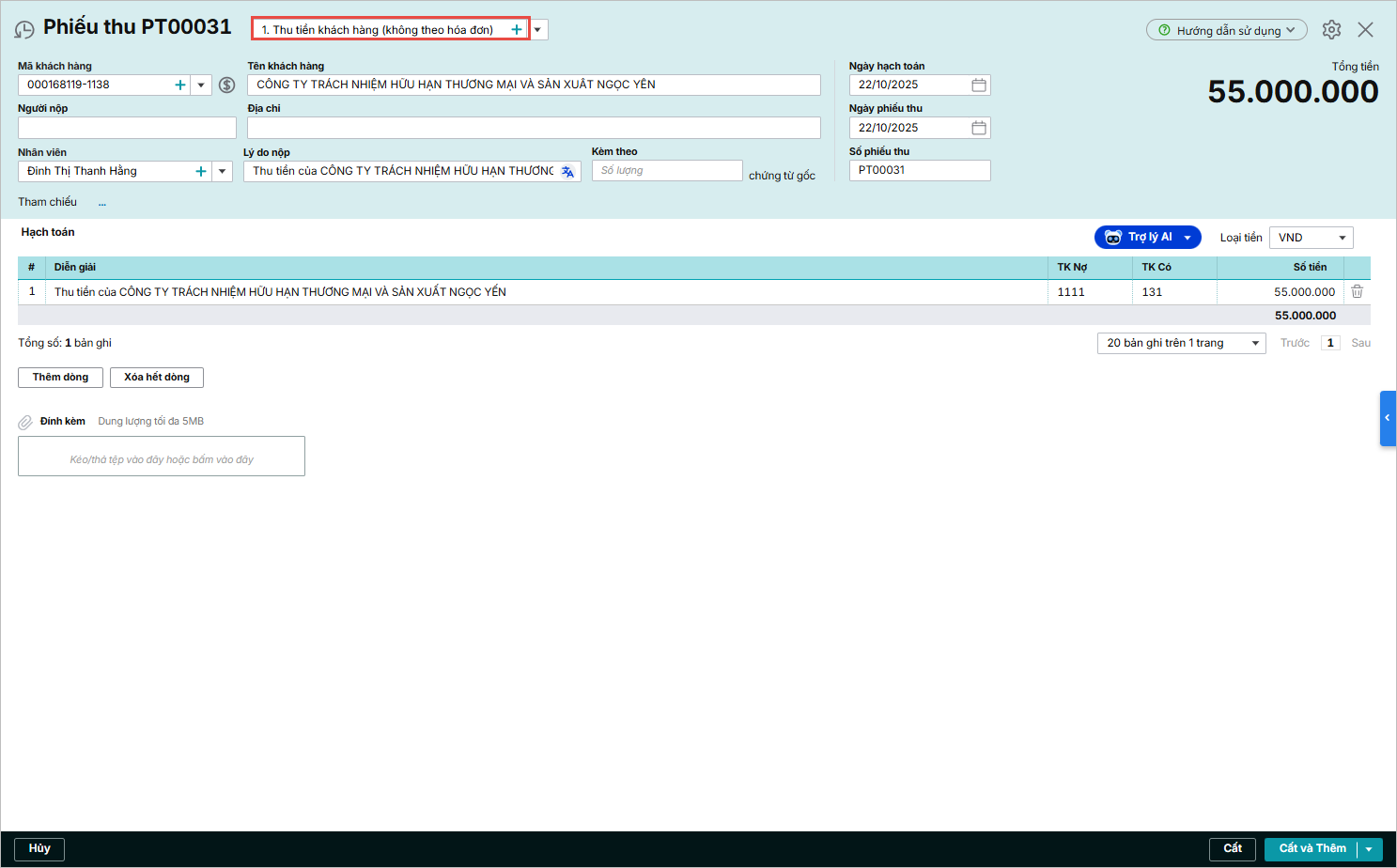Image resolution: width=1397 pixels, height=868 pixels.
Task: Expand the receipt type dropdown arrow
Action: click(538, 30)
